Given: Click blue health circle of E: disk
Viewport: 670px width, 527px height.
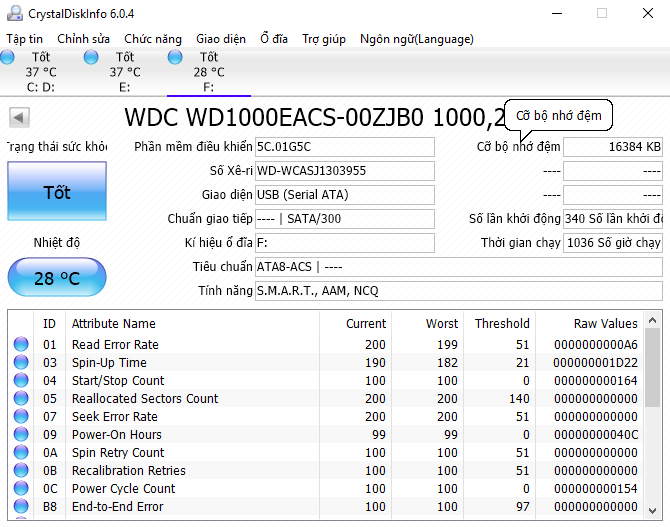Looking at the screenshot, I should tap(91, 57).
